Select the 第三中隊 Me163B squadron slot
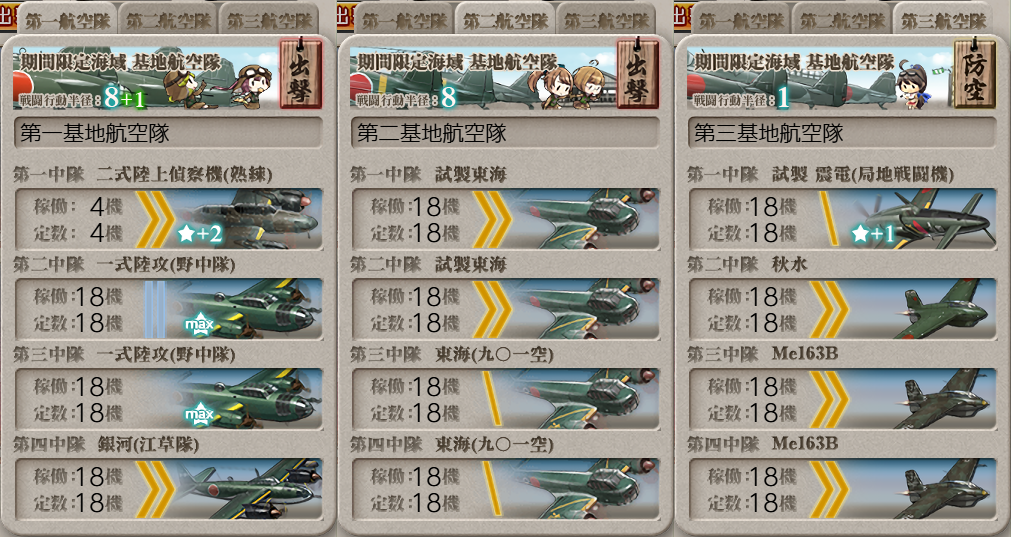 click(x=842, y=399)
